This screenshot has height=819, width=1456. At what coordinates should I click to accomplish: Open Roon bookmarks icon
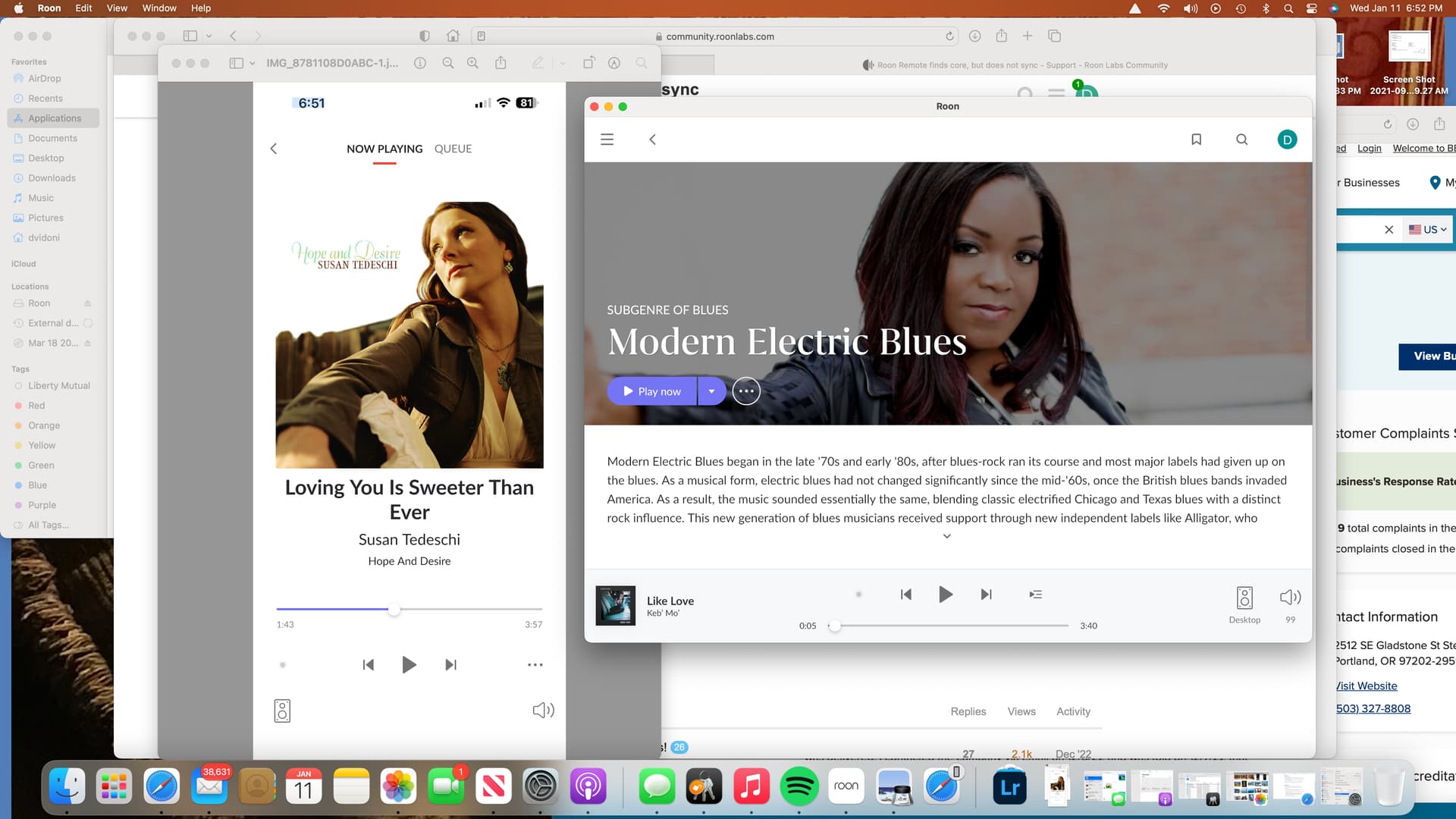point(1196,140)
